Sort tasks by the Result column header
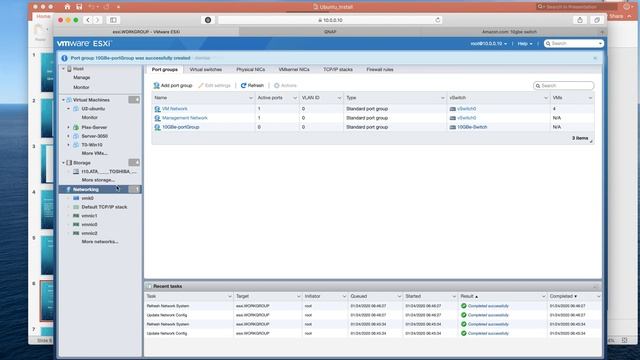This screenshot has width=640, height=360. point(469,296)
